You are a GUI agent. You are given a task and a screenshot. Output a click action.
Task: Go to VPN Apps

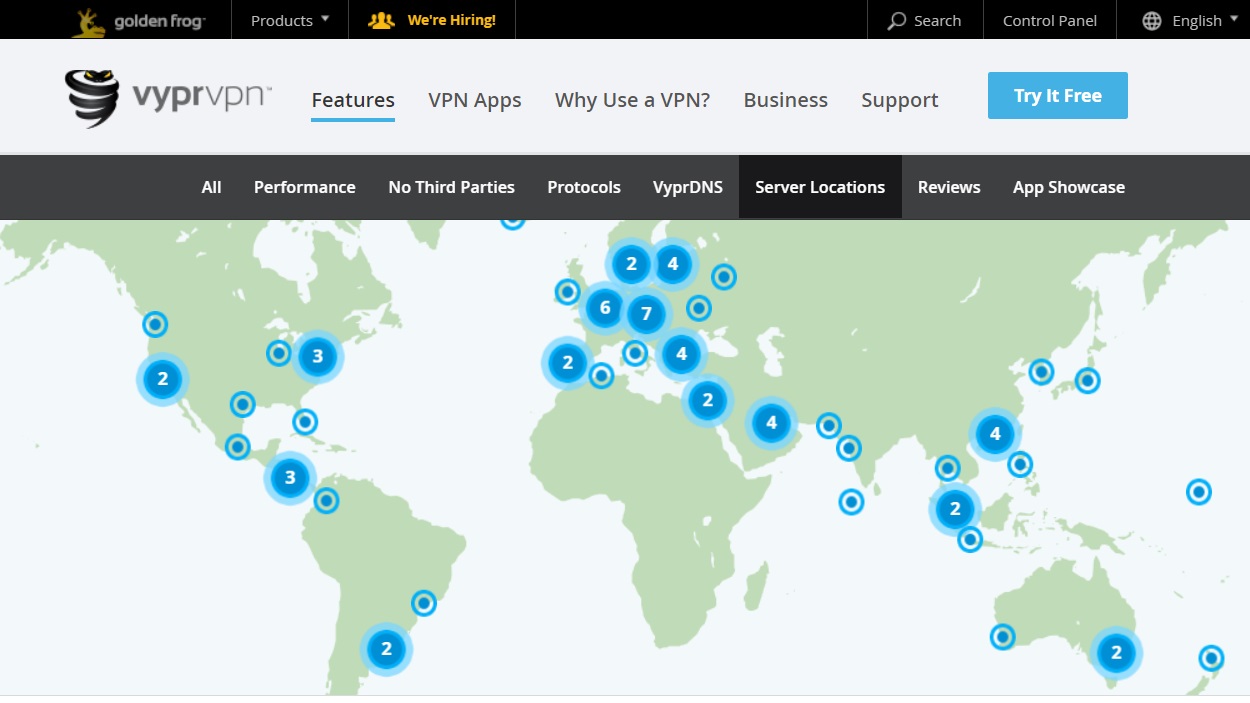[x=475, y=100]
